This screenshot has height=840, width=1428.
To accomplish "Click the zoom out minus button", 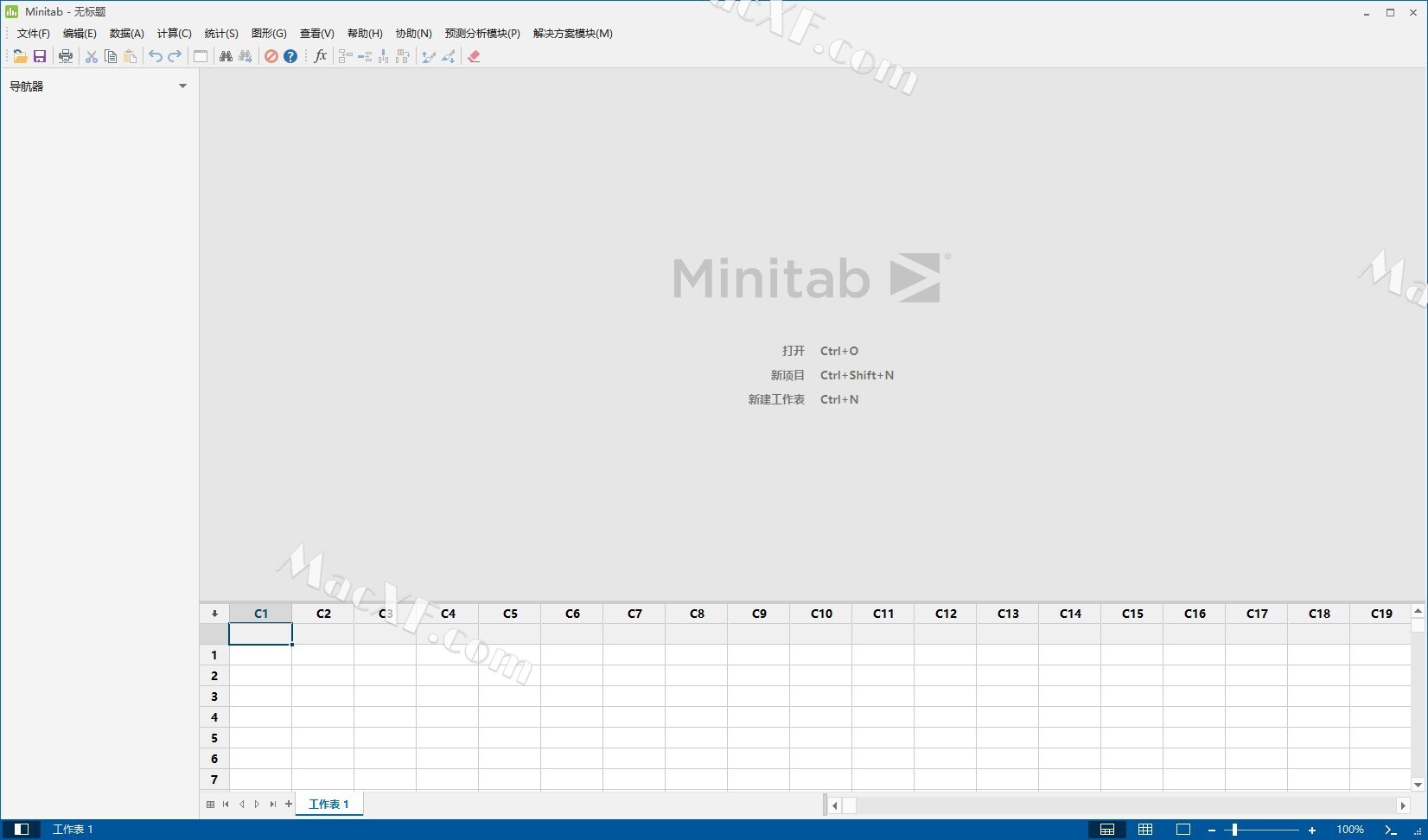I will (1212, 830).
